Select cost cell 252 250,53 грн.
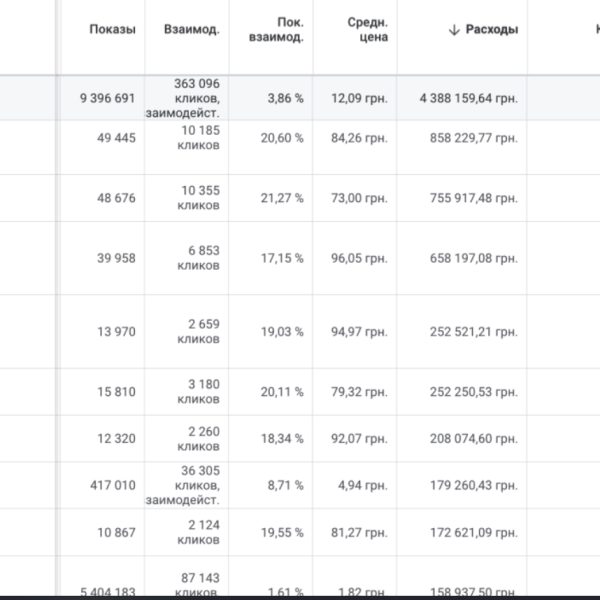 [x=474, y=392]
